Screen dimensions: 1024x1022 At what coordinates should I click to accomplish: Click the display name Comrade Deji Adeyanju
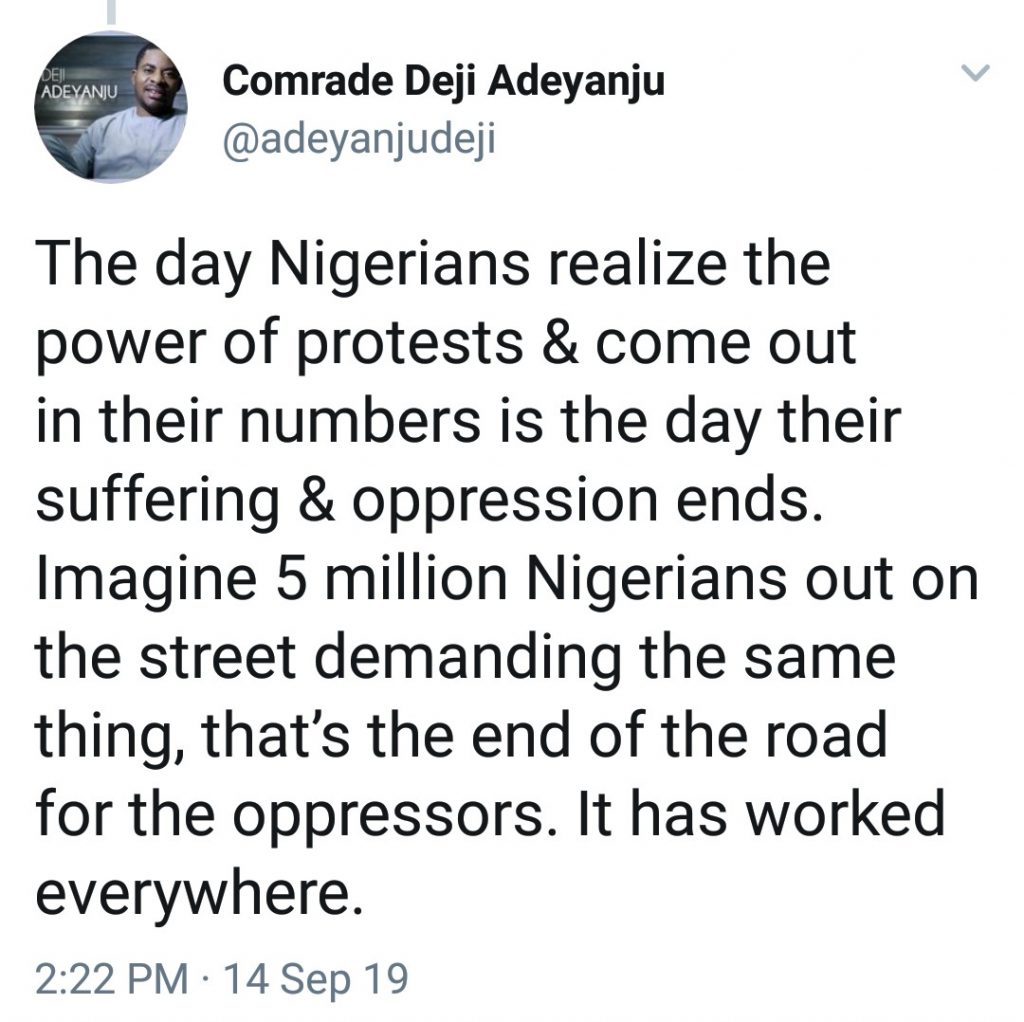click(443, 81)
